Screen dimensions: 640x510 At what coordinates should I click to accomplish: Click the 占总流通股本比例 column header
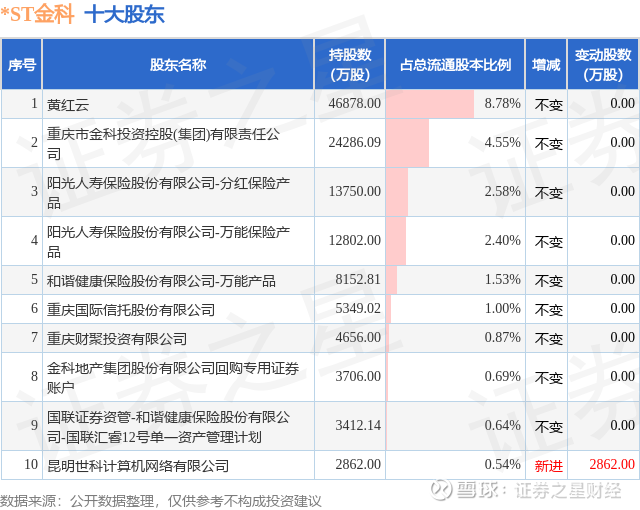tap(455, 64)
